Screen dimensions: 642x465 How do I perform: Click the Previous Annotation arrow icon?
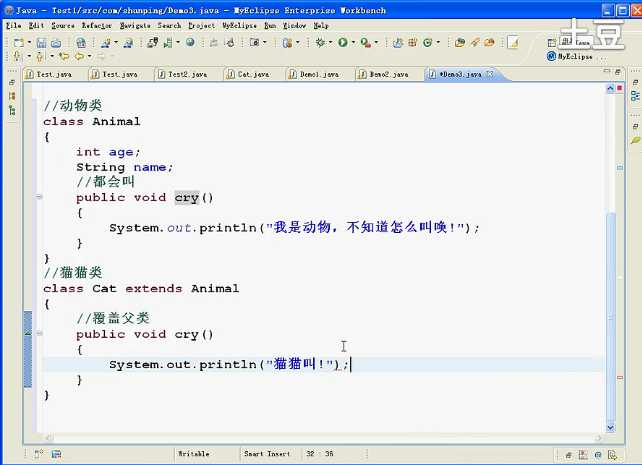[40, 56]
